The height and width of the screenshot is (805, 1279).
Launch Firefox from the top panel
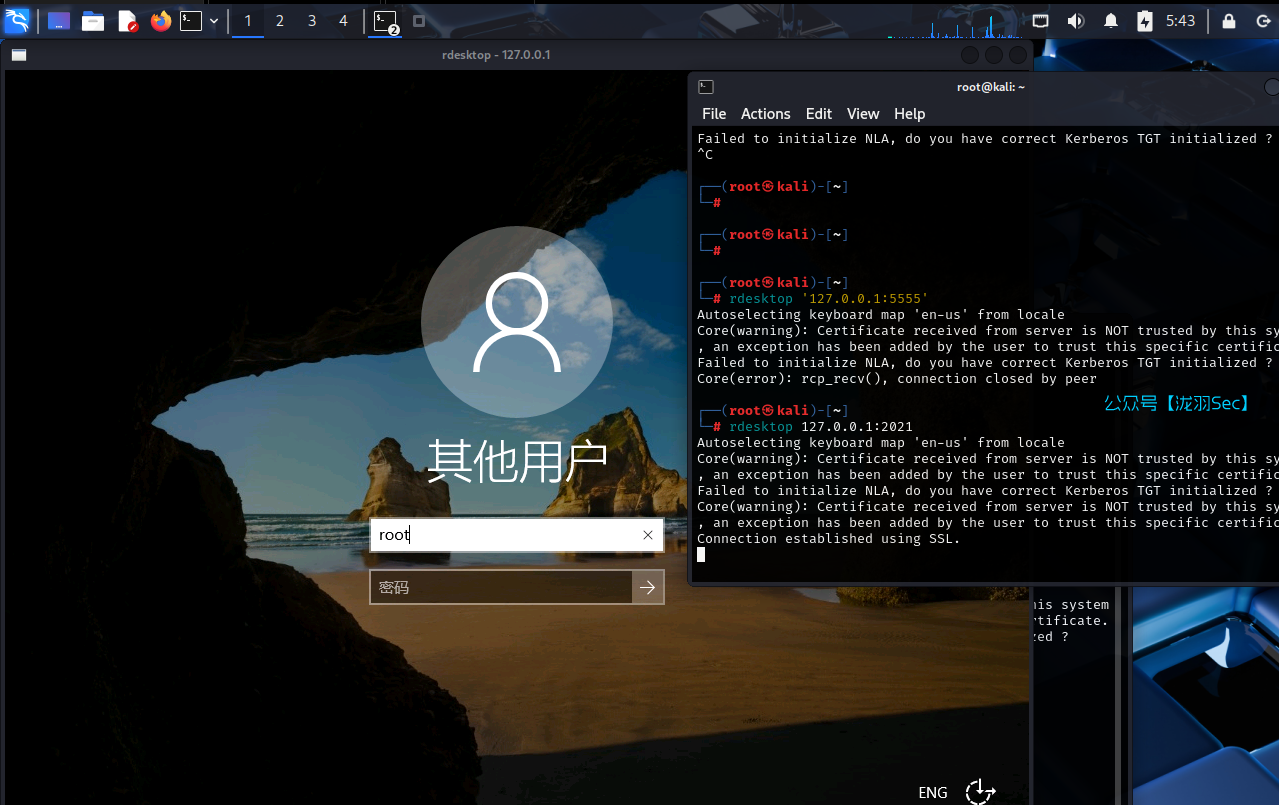click(161, 21)
